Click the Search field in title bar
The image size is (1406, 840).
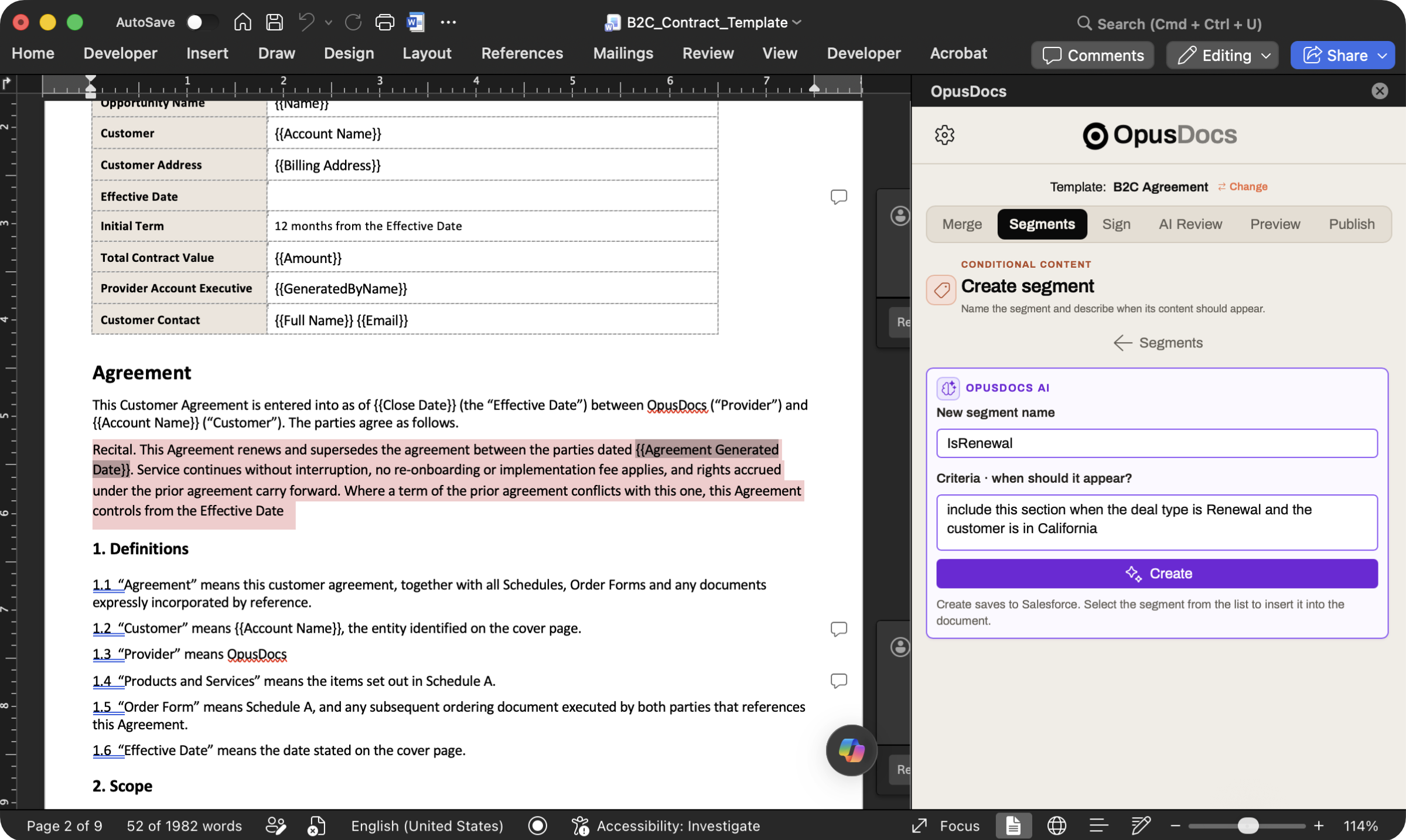[x=1169, y=23]
